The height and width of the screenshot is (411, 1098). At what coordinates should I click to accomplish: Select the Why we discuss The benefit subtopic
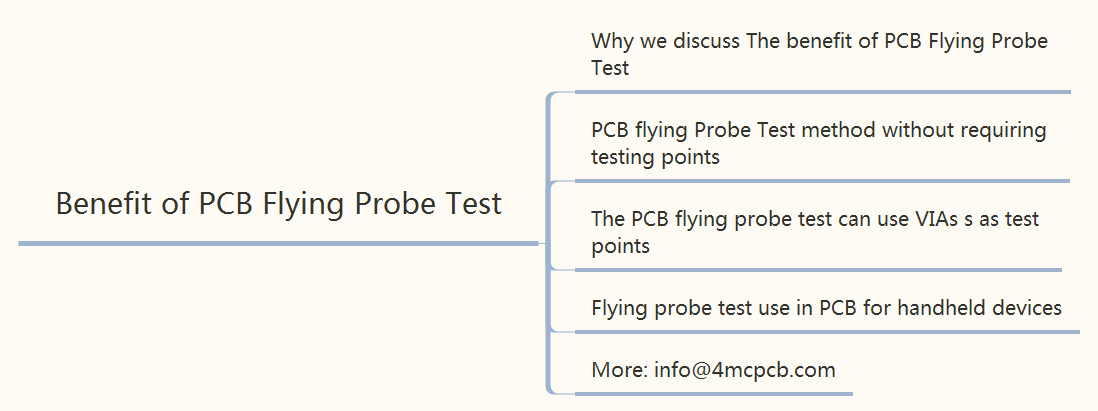coord(819,54)
